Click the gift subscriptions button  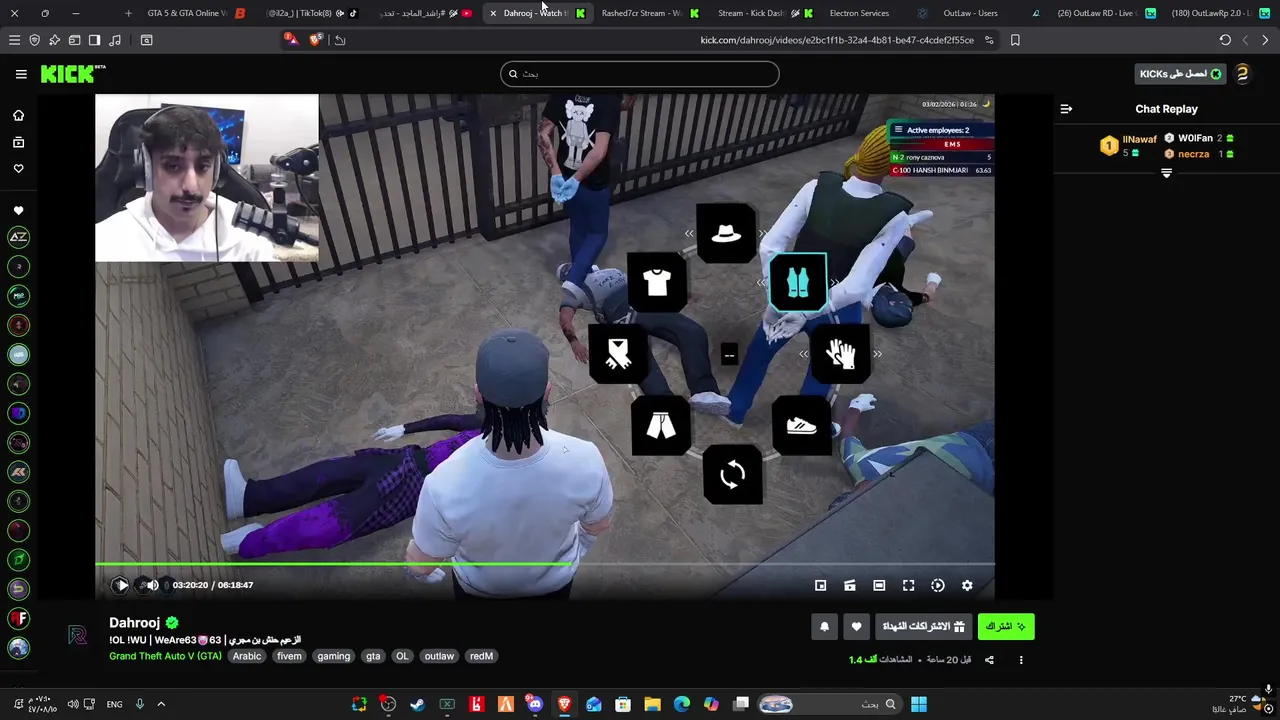pos(923,626)
